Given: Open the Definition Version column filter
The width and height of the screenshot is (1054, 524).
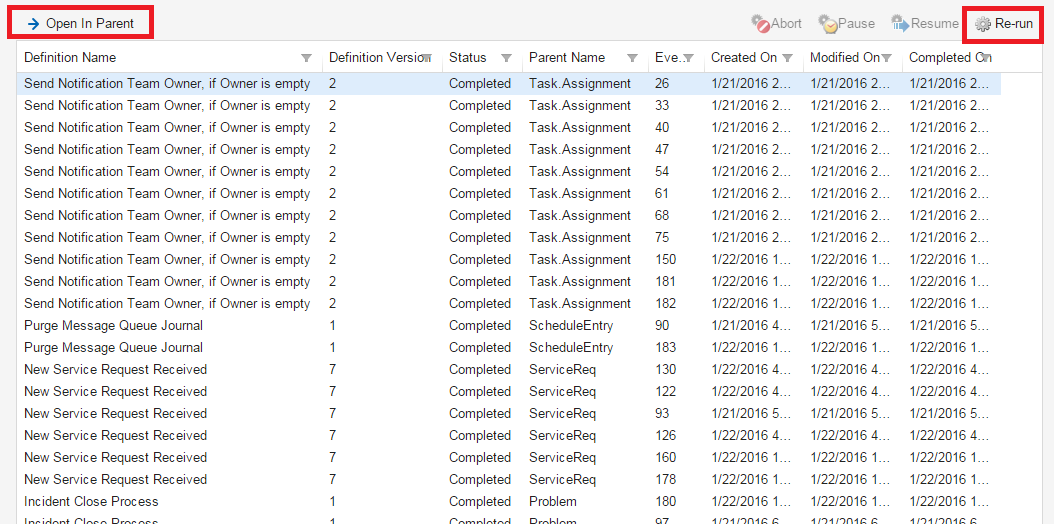Looking at the screenshot, I should [x=427, y=58].
